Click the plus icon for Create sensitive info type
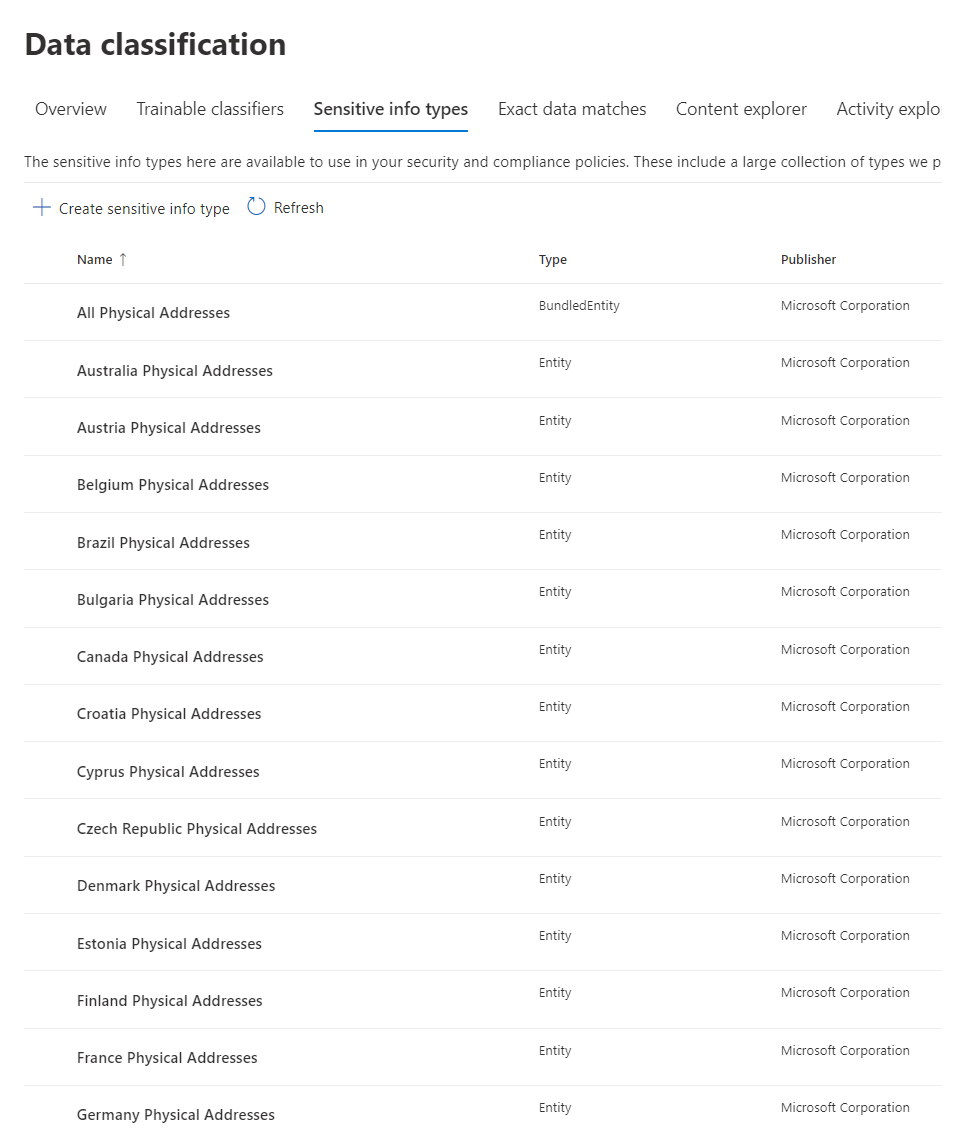 (x=41, y=208)
